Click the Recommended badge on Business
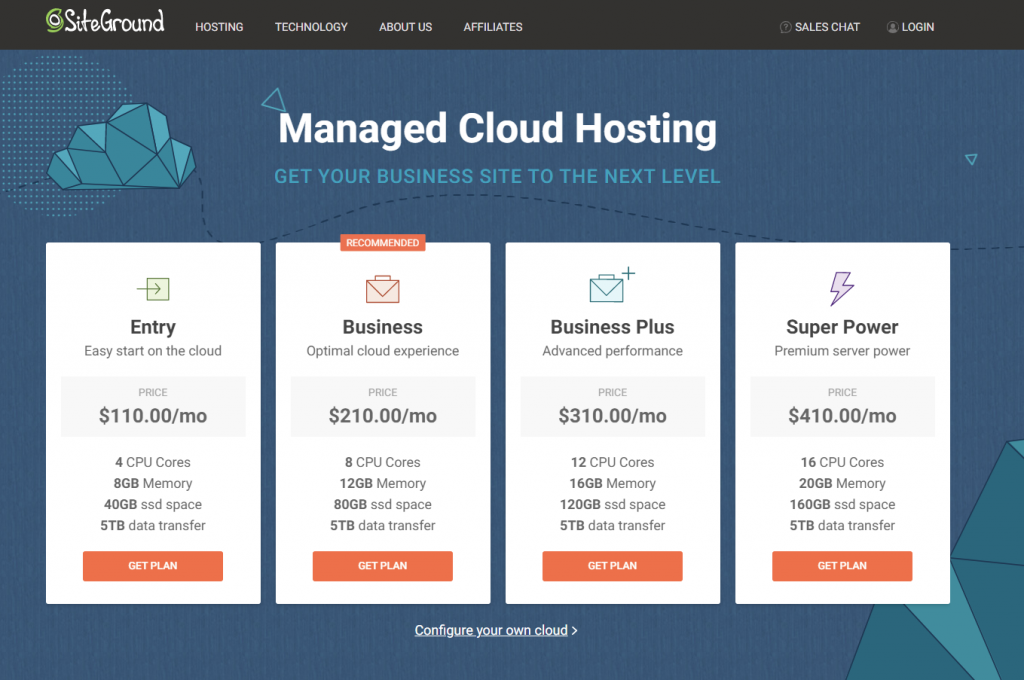 pos(383,242)
